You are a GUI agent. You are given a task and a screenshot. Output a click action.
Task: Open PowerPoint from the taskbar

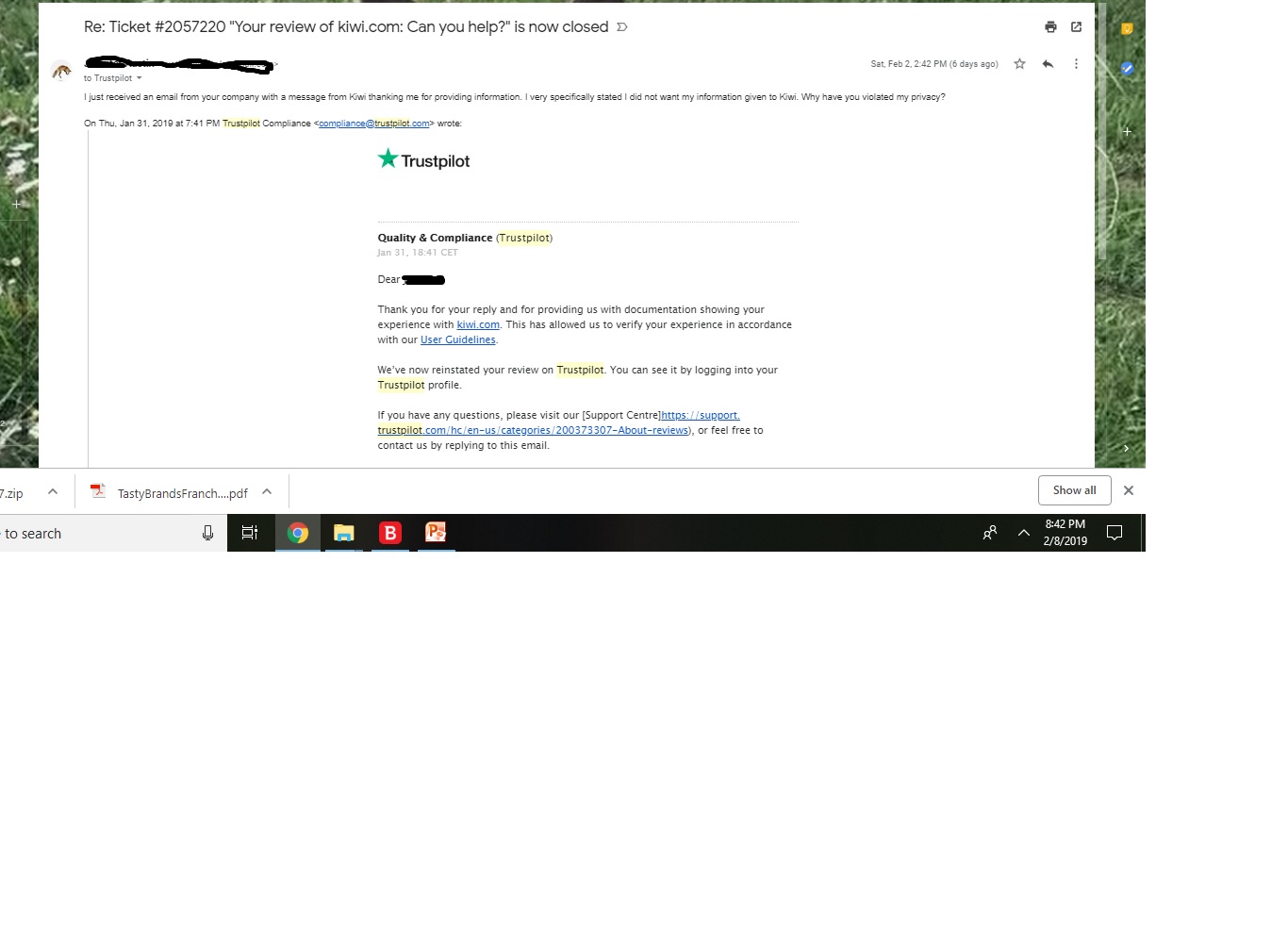tap(436, 533)
